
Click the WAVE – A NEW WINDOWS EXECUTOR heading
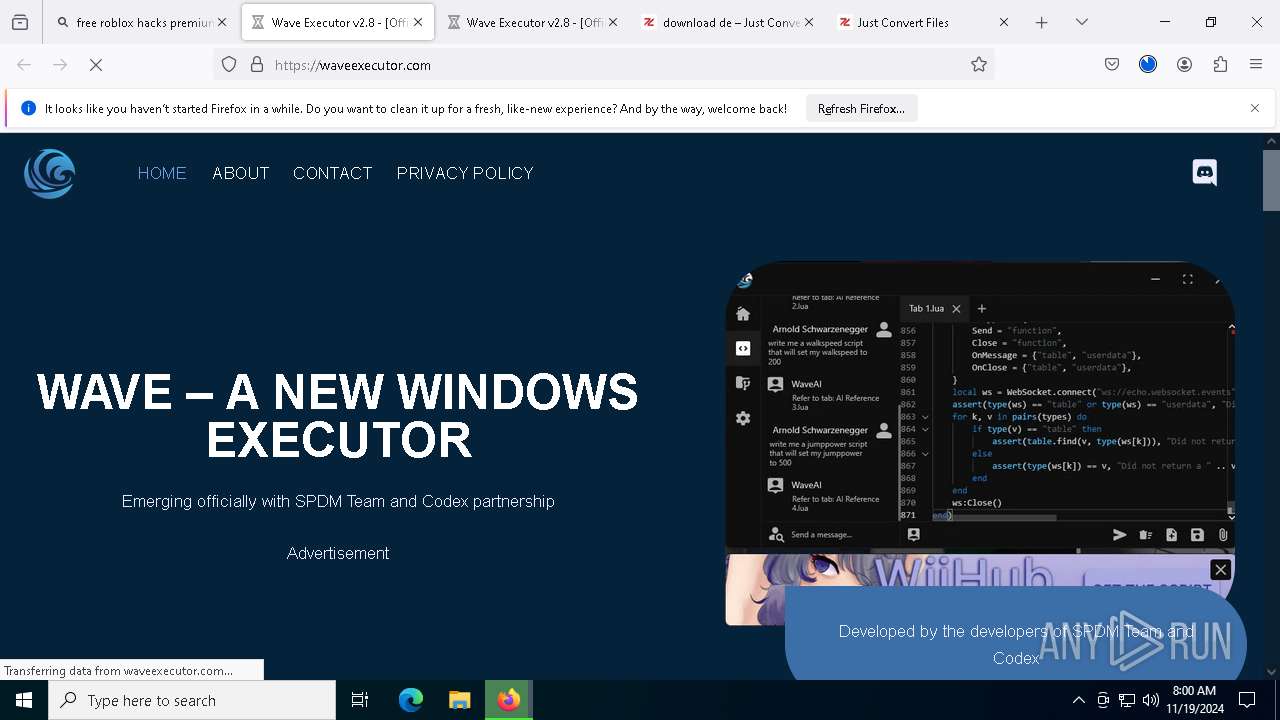[x=338, y=415]
